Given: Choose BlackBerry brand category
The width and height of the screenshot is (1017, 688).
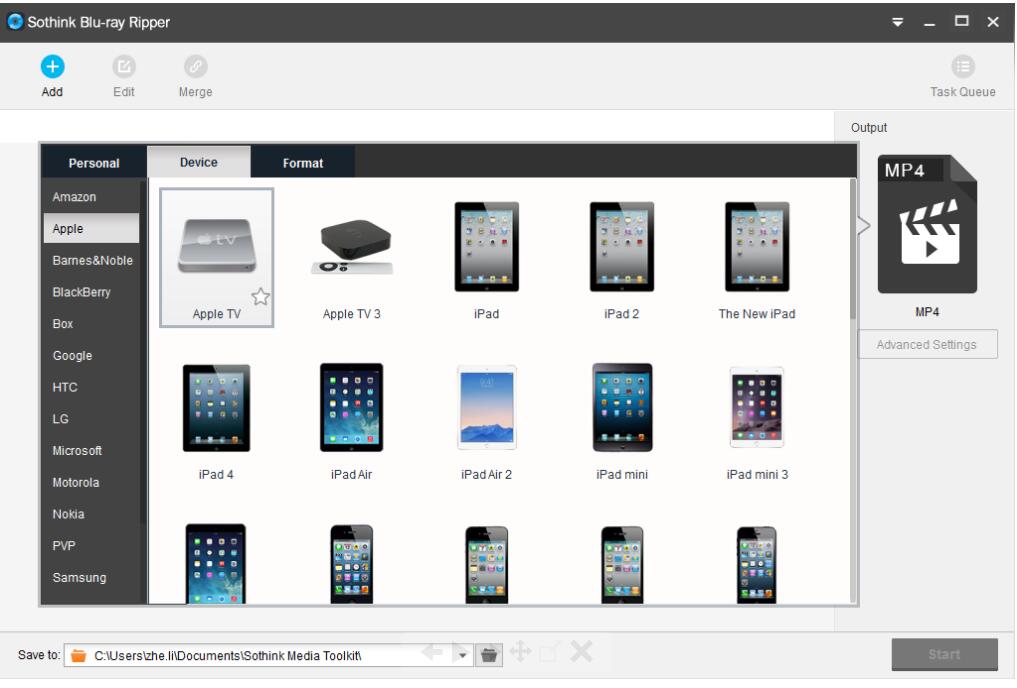Looking at the screenshot, I should tap(91, 292).
